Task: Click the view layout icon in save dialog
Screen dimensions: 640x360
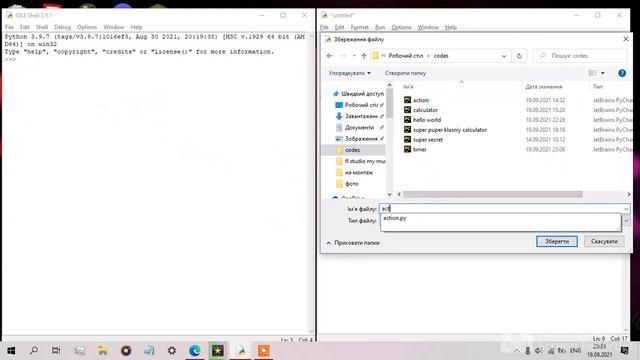Action: pos(592,73)
